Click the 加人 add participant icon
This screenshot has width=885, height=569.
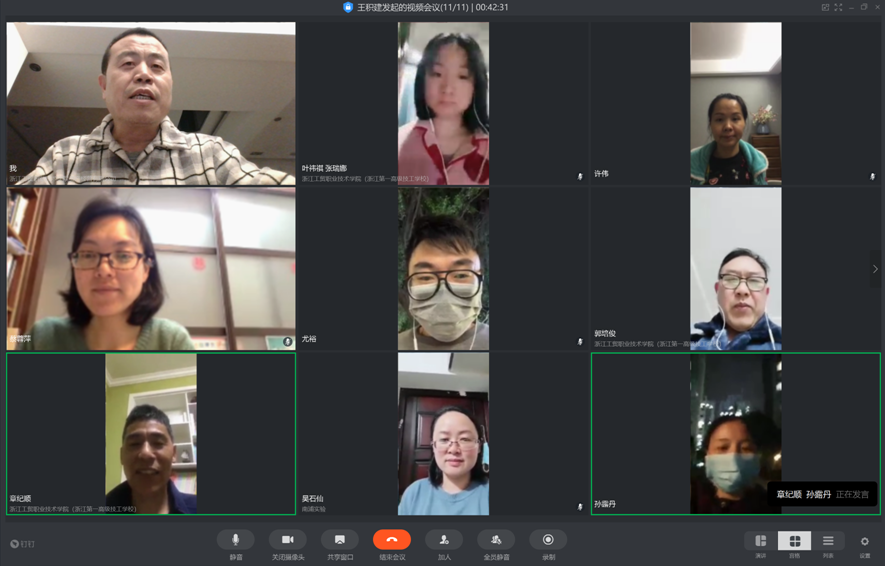coord(444,540)
